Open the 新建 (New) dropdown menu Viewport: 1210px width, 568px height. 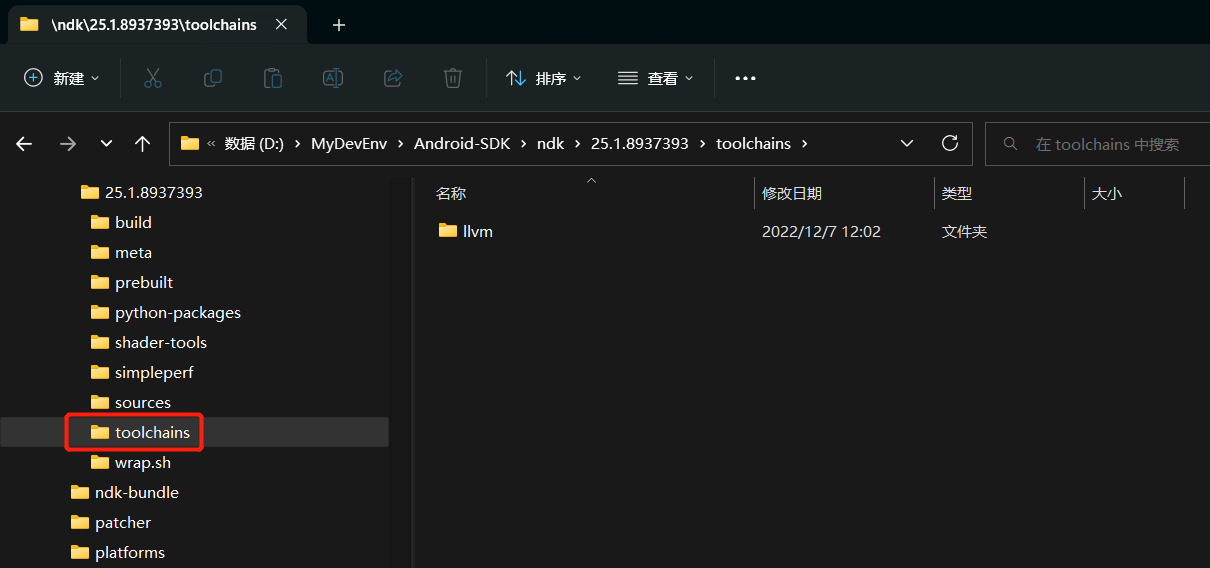tap(62, 78)
